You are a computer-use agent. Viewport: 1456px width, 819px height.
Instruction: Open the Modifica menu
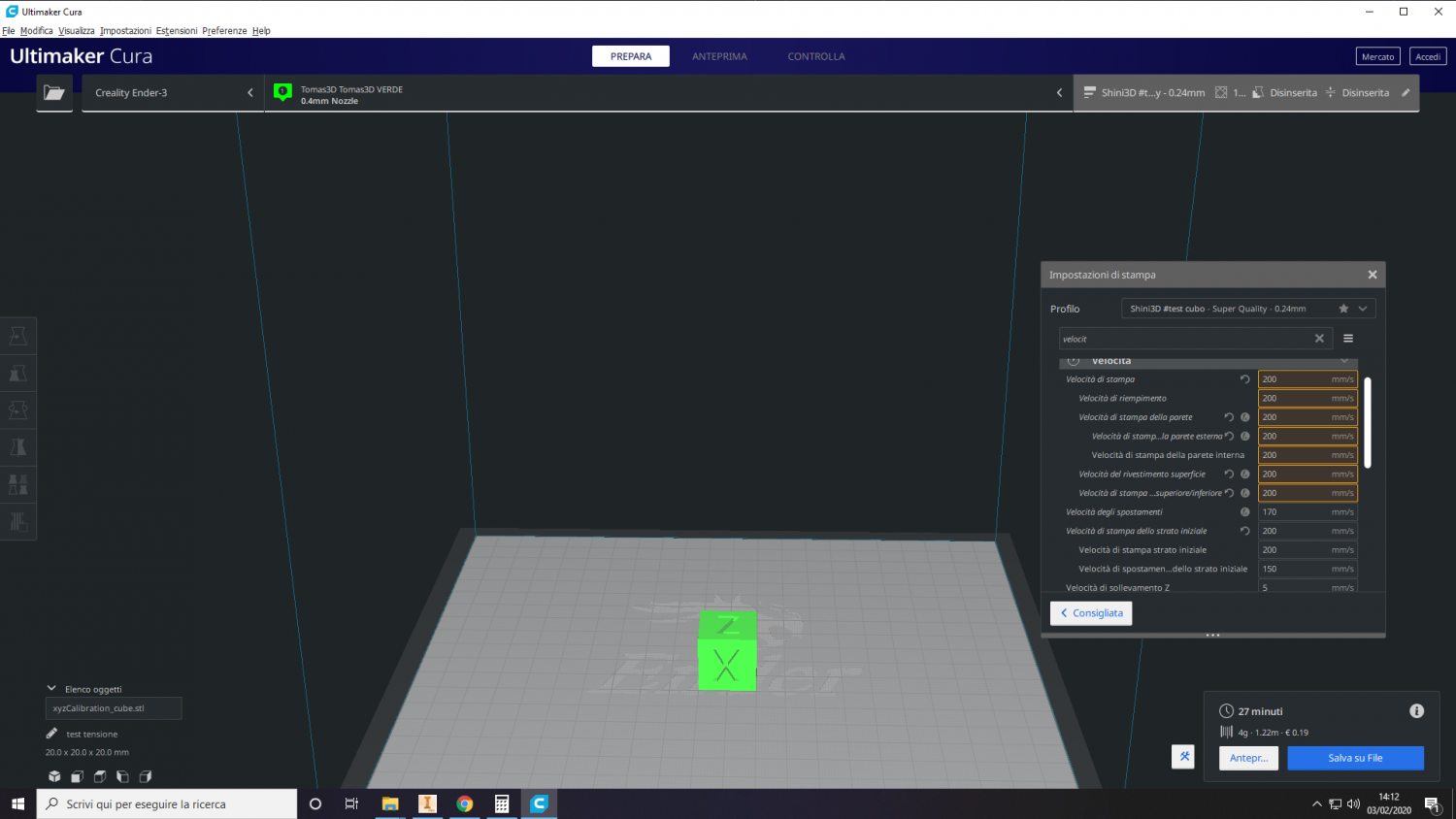coord(37,31)
